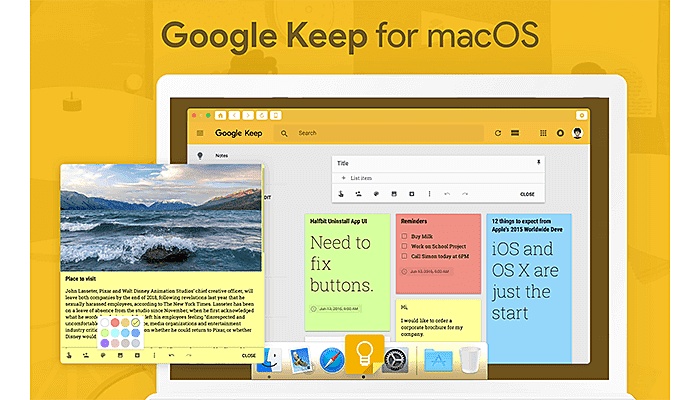Click the mobile view button in window toolbar
This screenshot has width=700, height=400.
tap(275, 115)
